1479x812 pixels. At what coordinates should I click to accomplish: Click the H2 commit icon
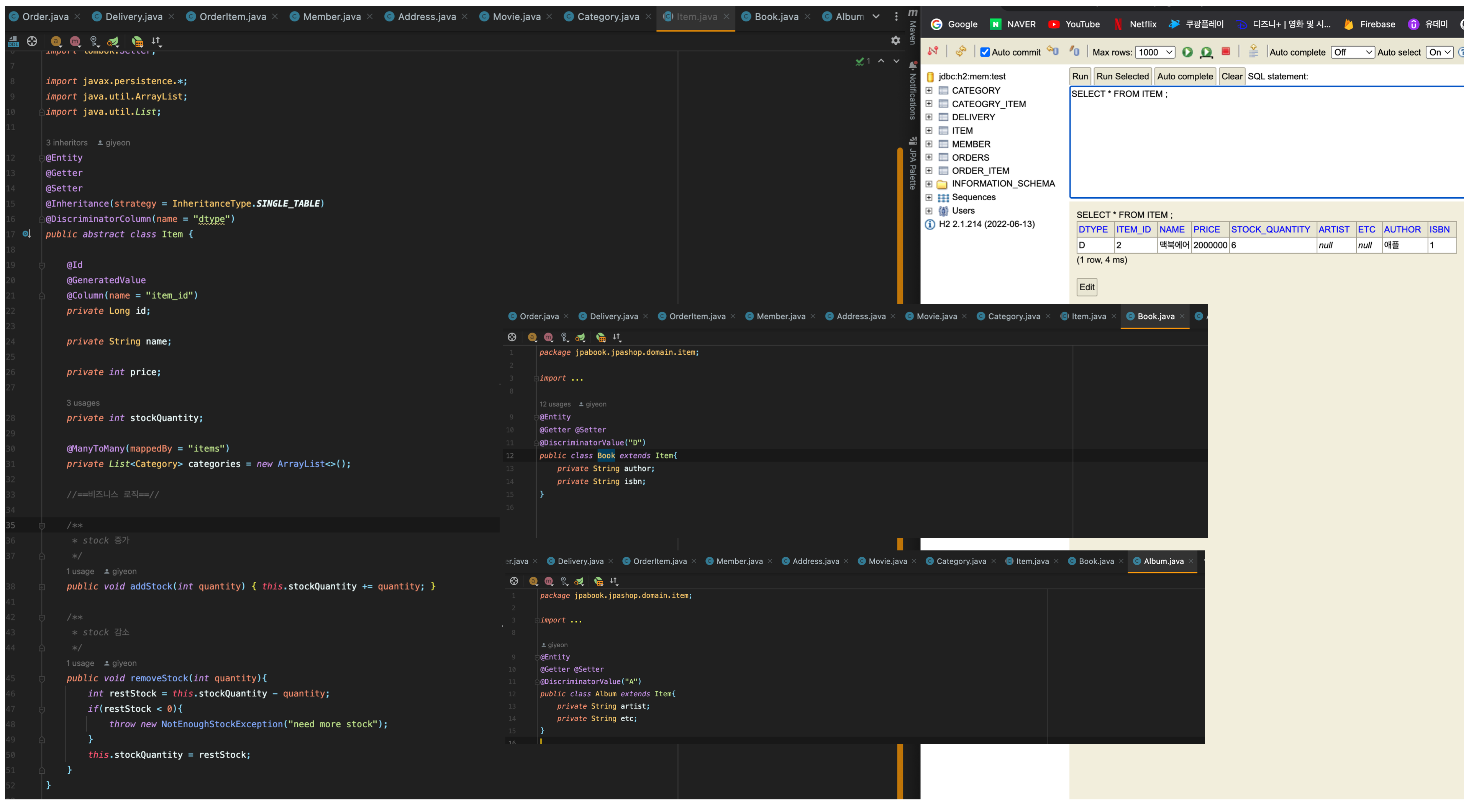[1074, 52]
